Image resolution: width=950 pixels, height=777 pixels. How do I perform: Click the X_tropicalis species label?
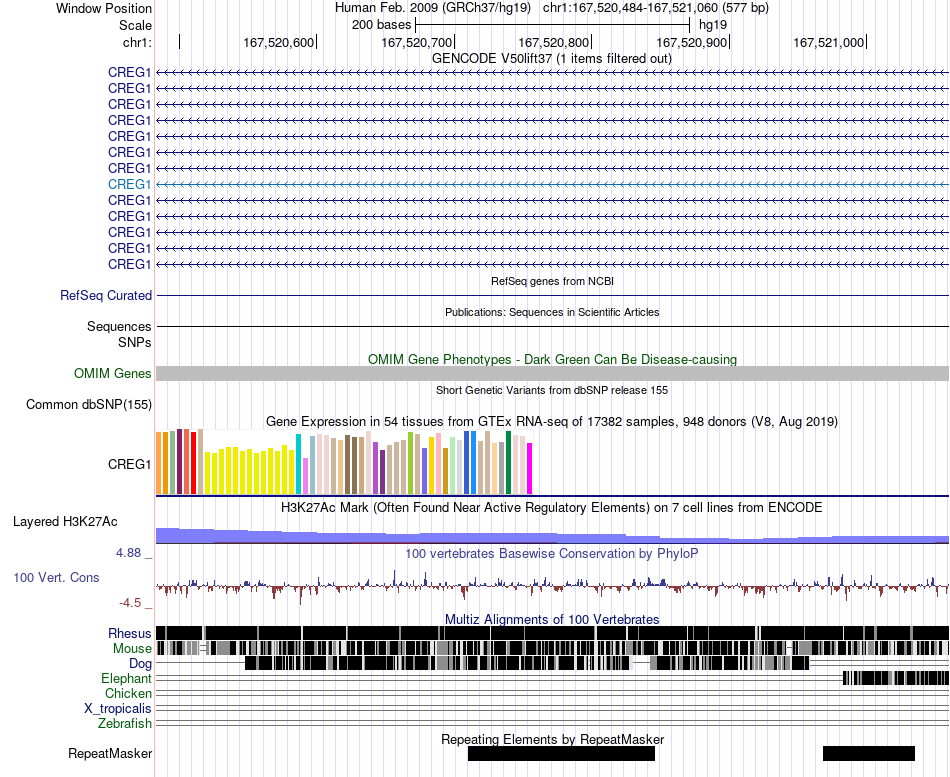(118, 709)
